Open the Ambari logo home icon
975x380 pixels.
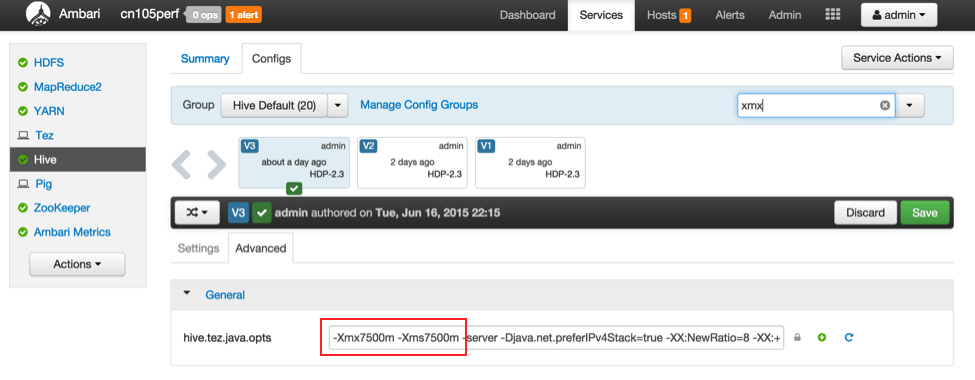click(38, 15)
